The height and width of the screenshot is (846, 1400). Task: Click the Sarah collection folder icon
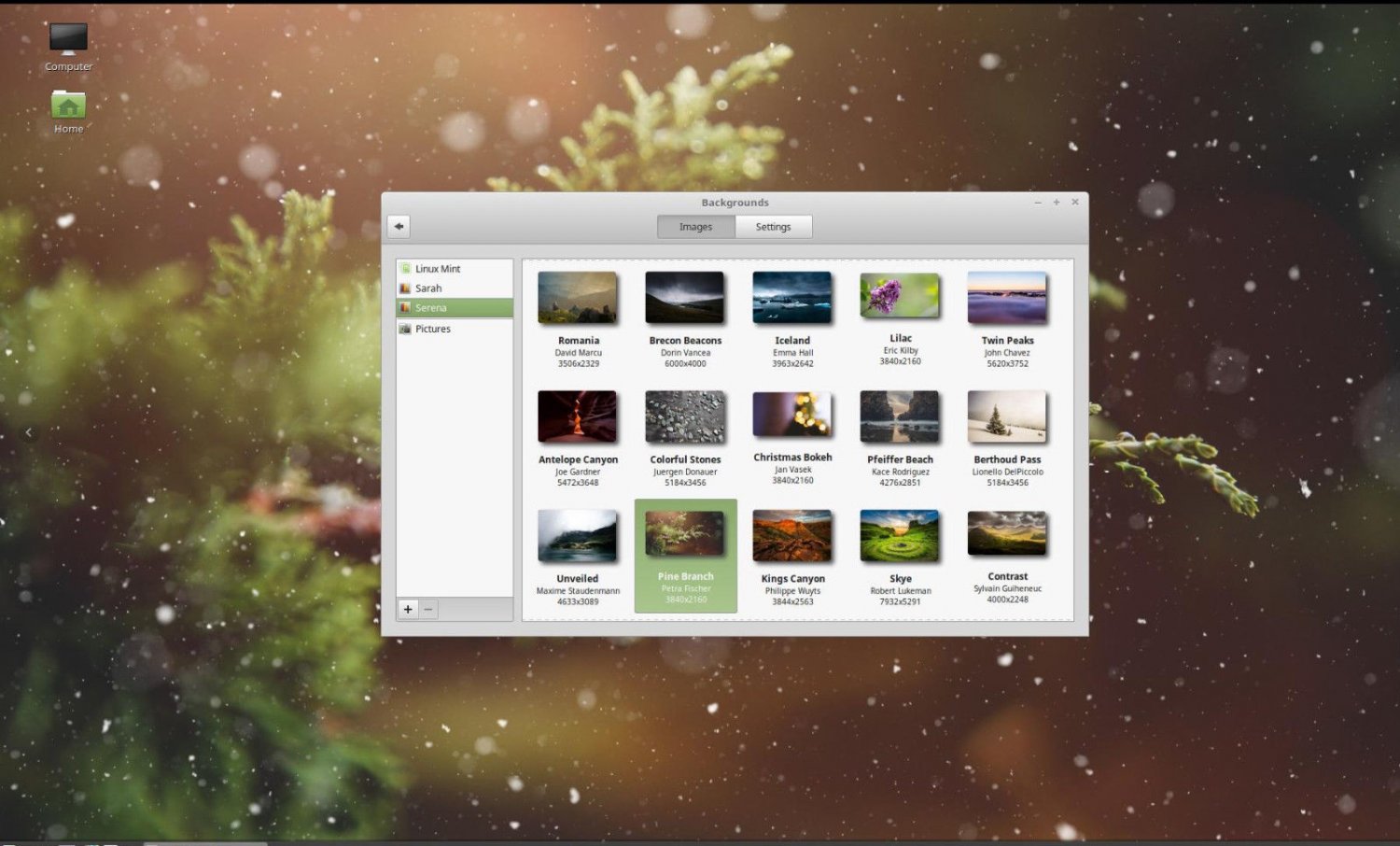pos(406,288)
